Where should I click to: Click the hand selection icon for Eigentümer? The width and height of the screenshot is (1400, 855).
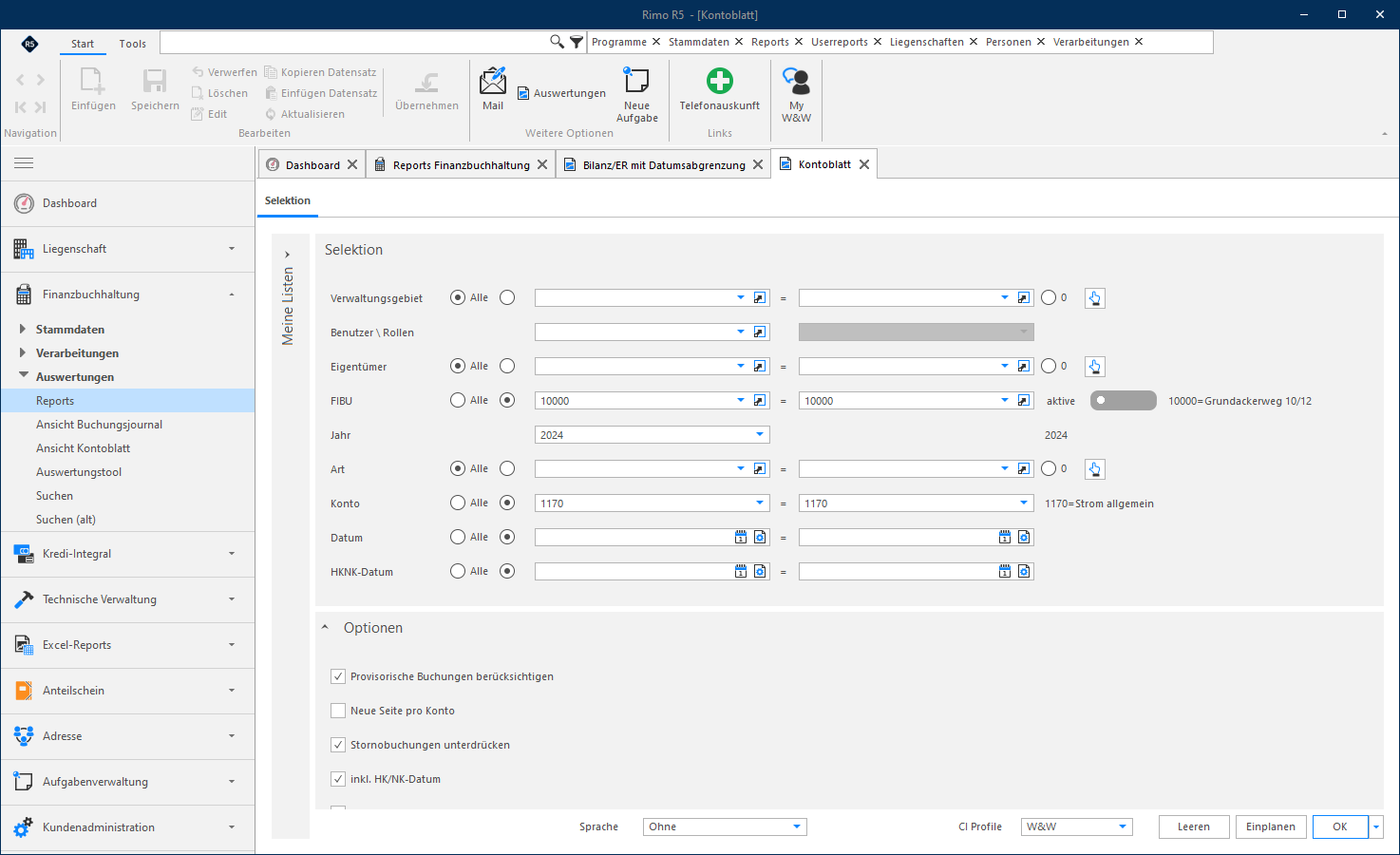1095,367
